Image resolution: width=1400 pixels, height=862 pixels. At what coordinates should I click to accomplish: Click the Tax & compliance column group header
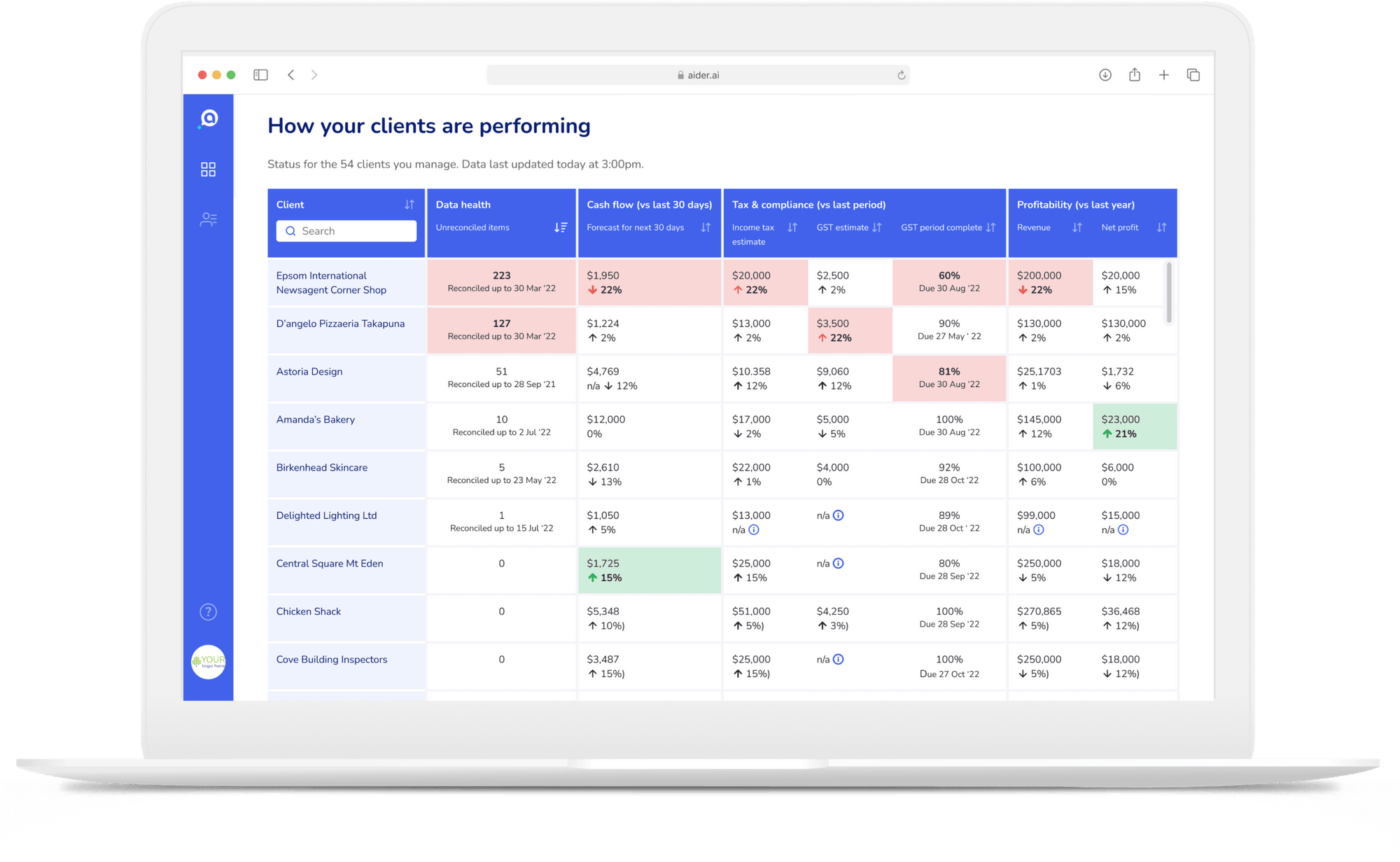(809, 204)
